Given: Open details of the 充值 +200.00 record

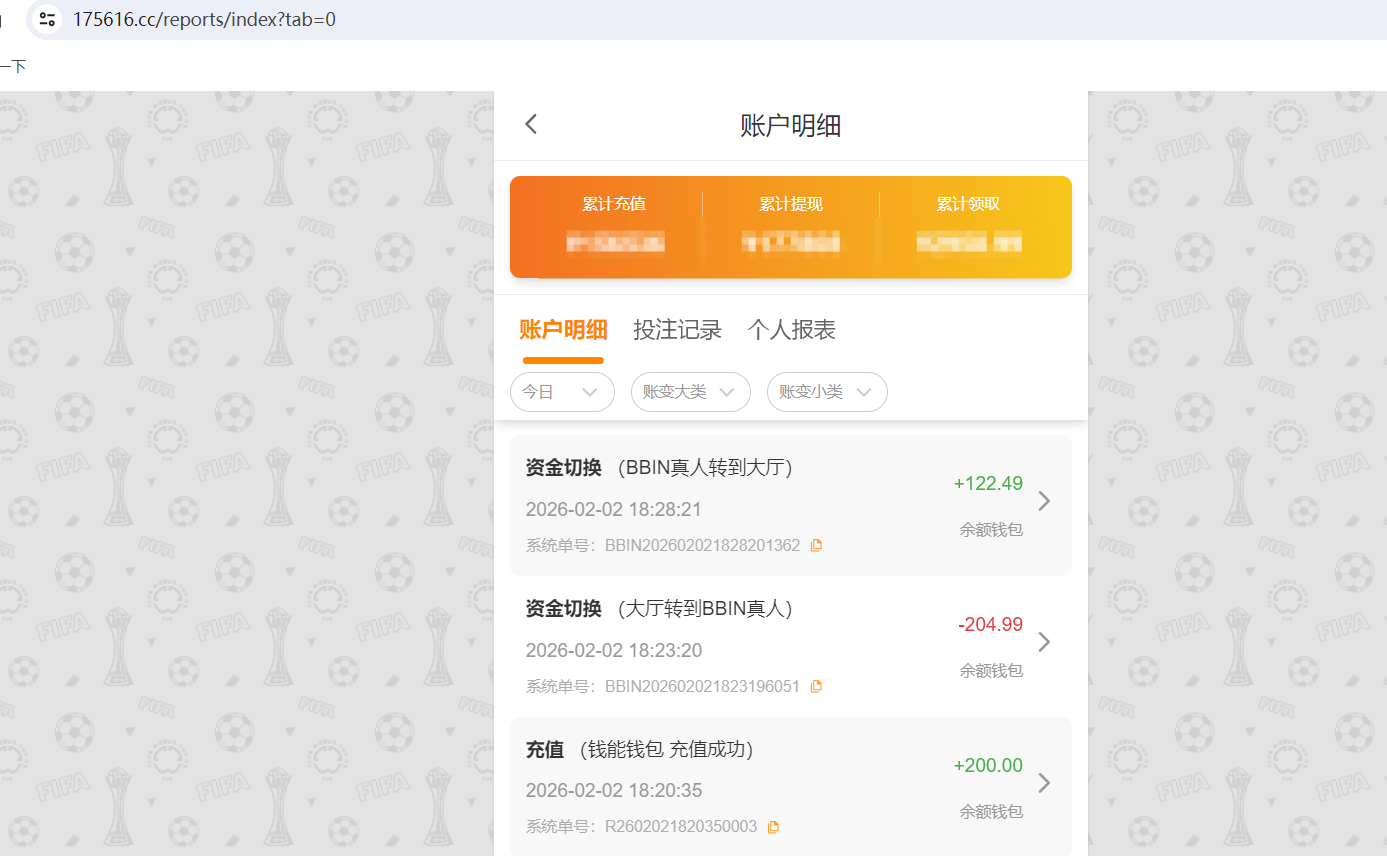Looking at the screenshot, I should click(x=1044, y=783).
